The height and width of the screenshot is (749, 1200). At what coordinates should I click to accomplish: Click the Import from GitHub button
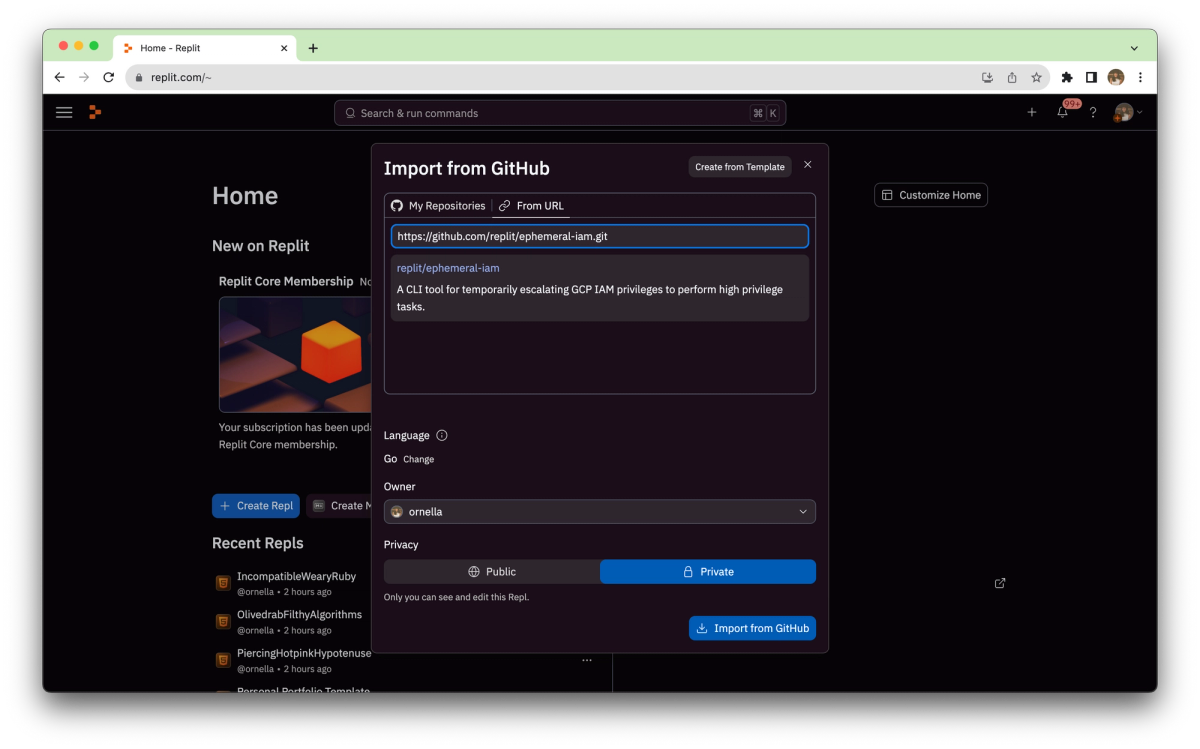(752, 628)
